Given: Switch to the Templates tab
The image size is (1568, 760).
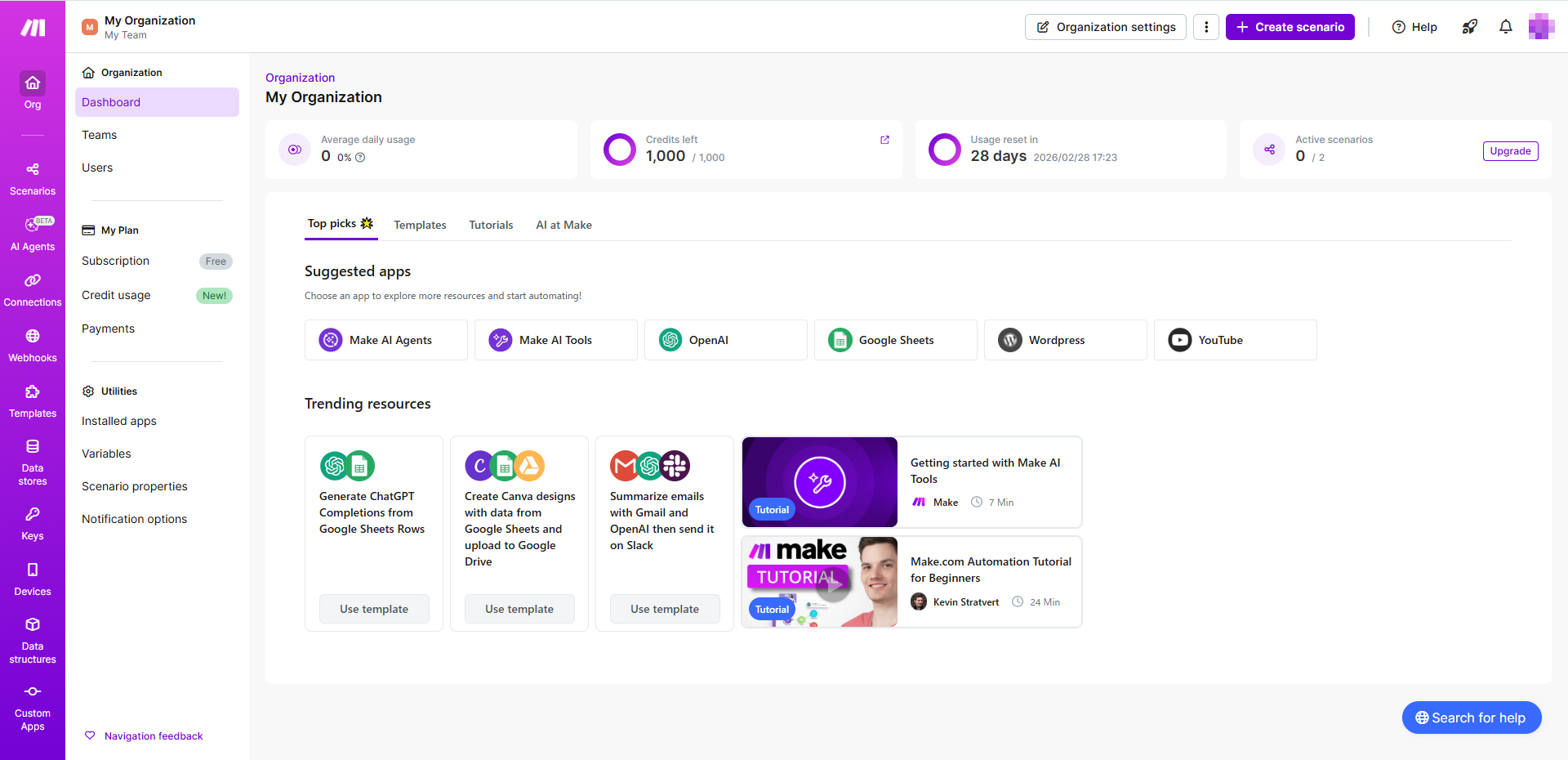Looking at the screenshot, I should click(420, 225).
